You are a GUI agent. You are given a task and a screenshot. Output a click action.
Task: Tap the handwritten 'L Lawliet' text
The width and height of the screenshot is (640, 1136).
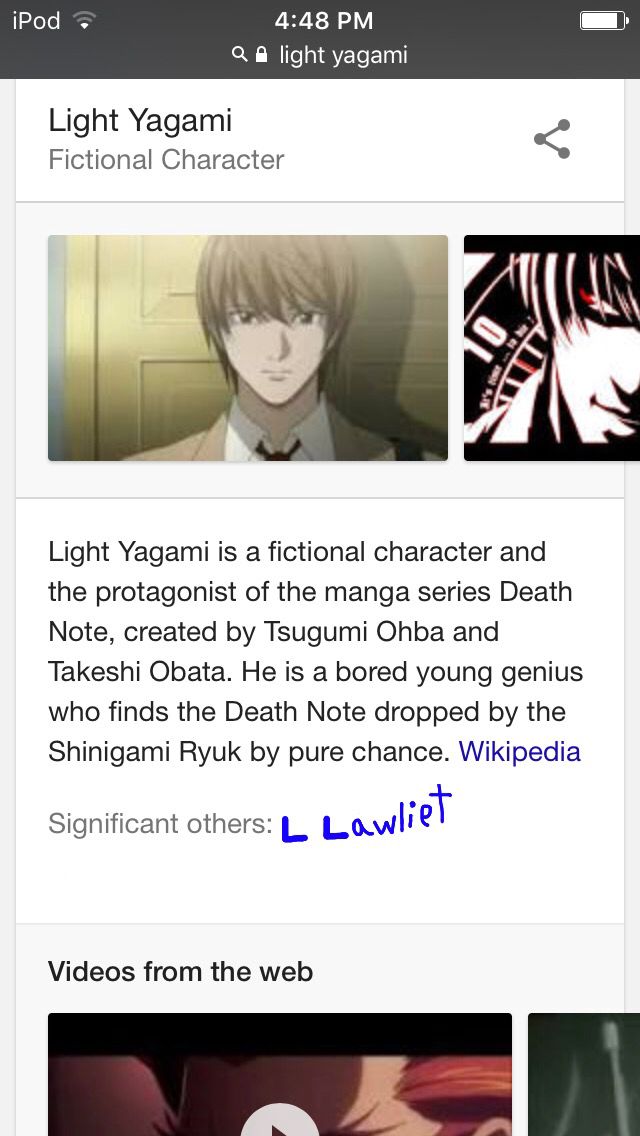coord(366,817)
